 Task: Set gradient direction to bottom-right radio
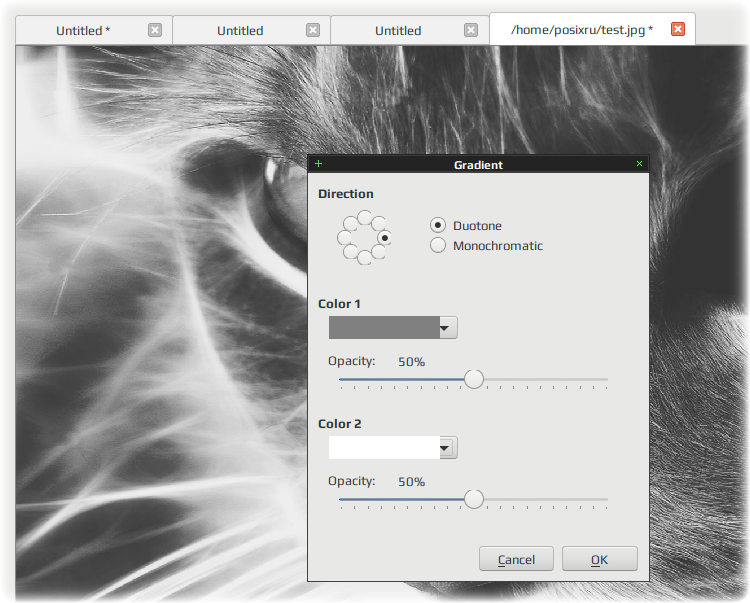click(378, 252)
